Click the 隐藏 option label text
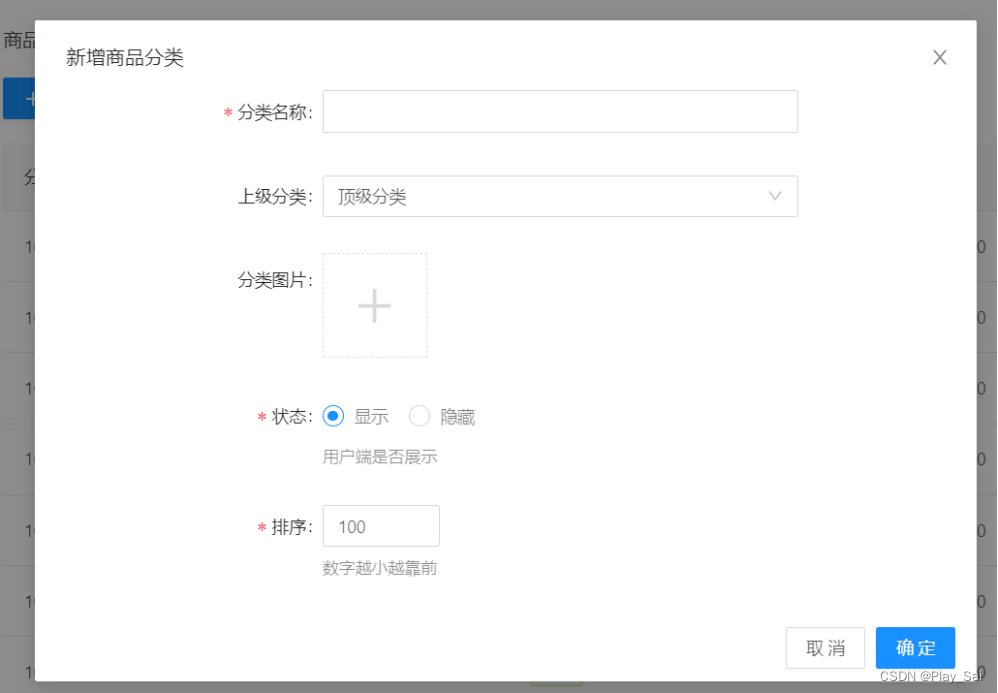998x693 pixels. [458, 417]
